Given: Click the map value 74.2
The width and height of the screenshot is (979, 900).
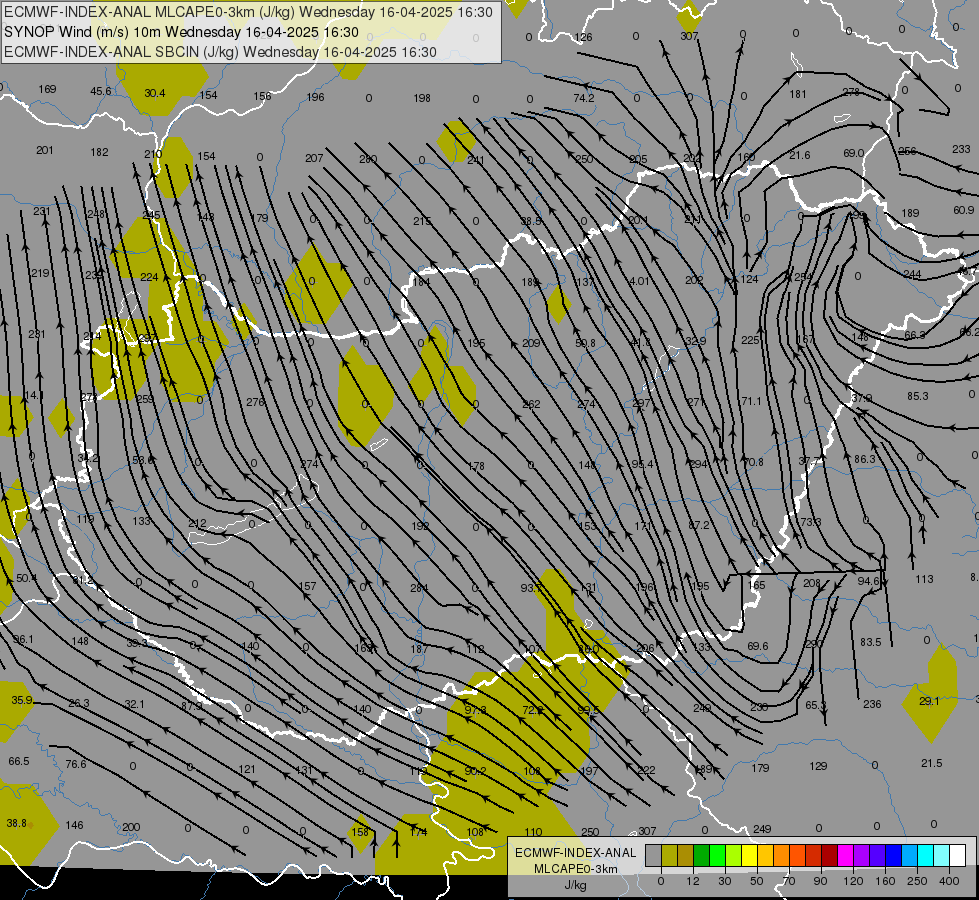Looking at the screenshot, I should point(584,98).
